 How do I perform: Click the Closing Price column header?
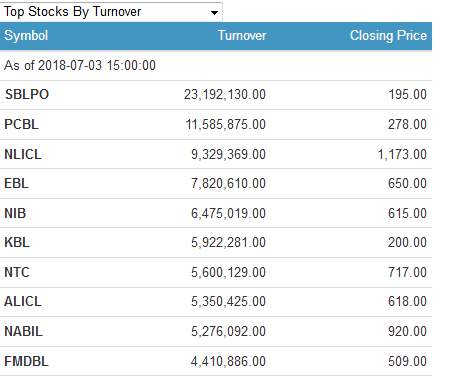[388, 36]
